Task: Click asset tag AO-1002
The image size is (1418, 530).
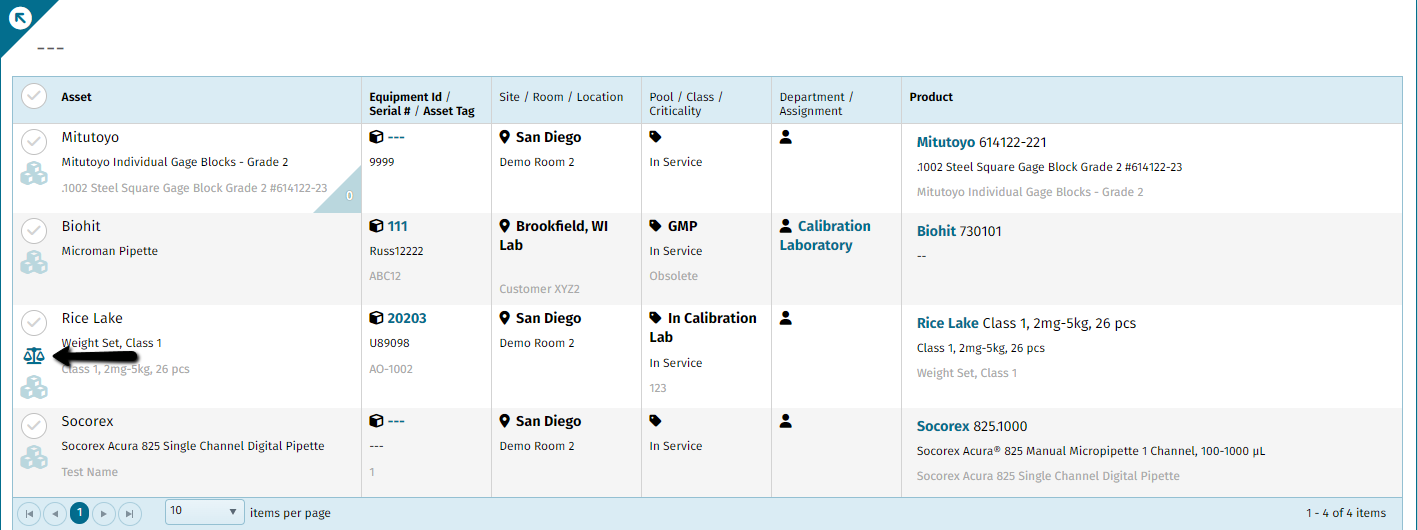Action: click(x=391, y=369)
